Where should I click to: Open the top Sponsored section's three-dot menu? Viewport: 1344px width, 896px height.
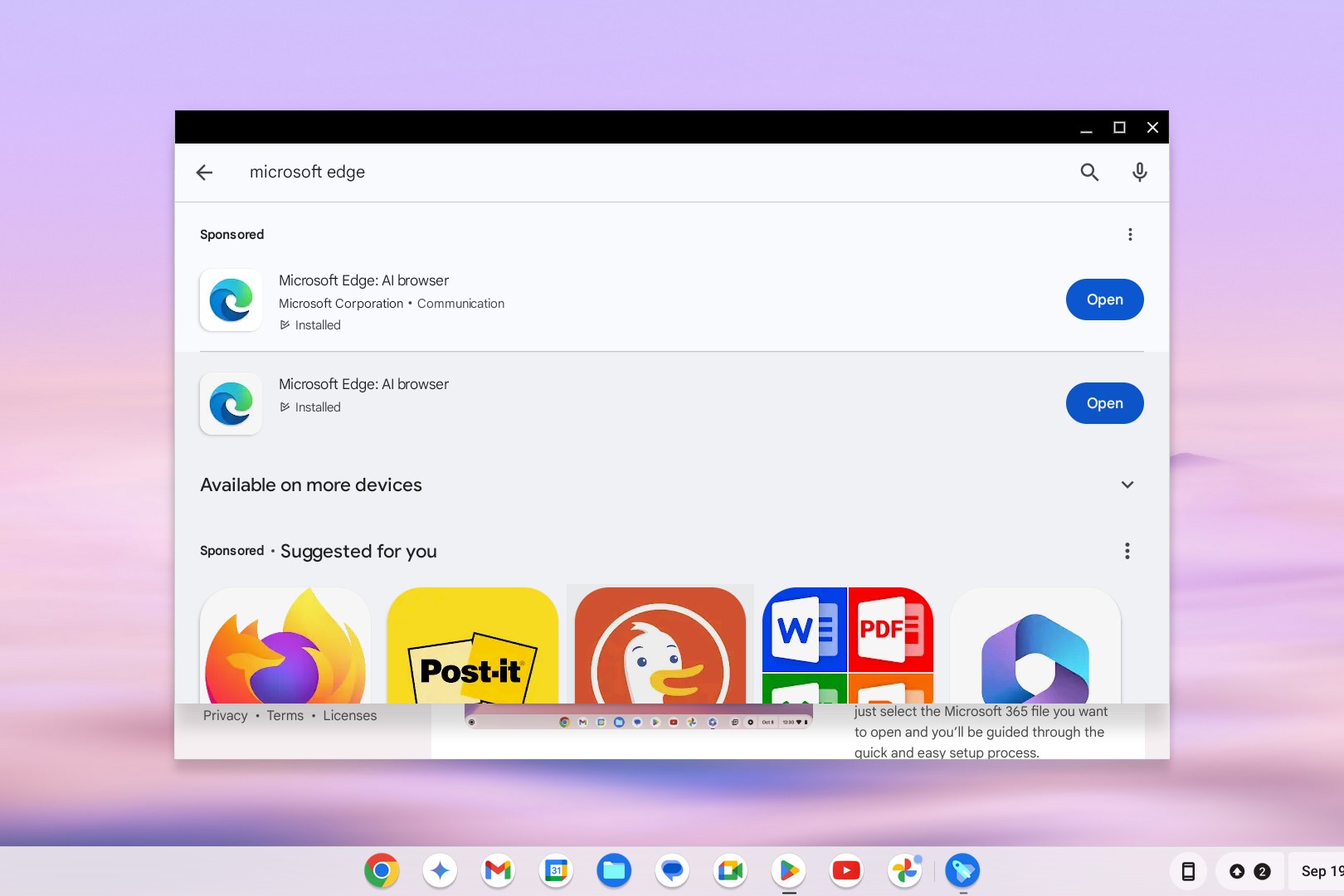[1130, 235]
